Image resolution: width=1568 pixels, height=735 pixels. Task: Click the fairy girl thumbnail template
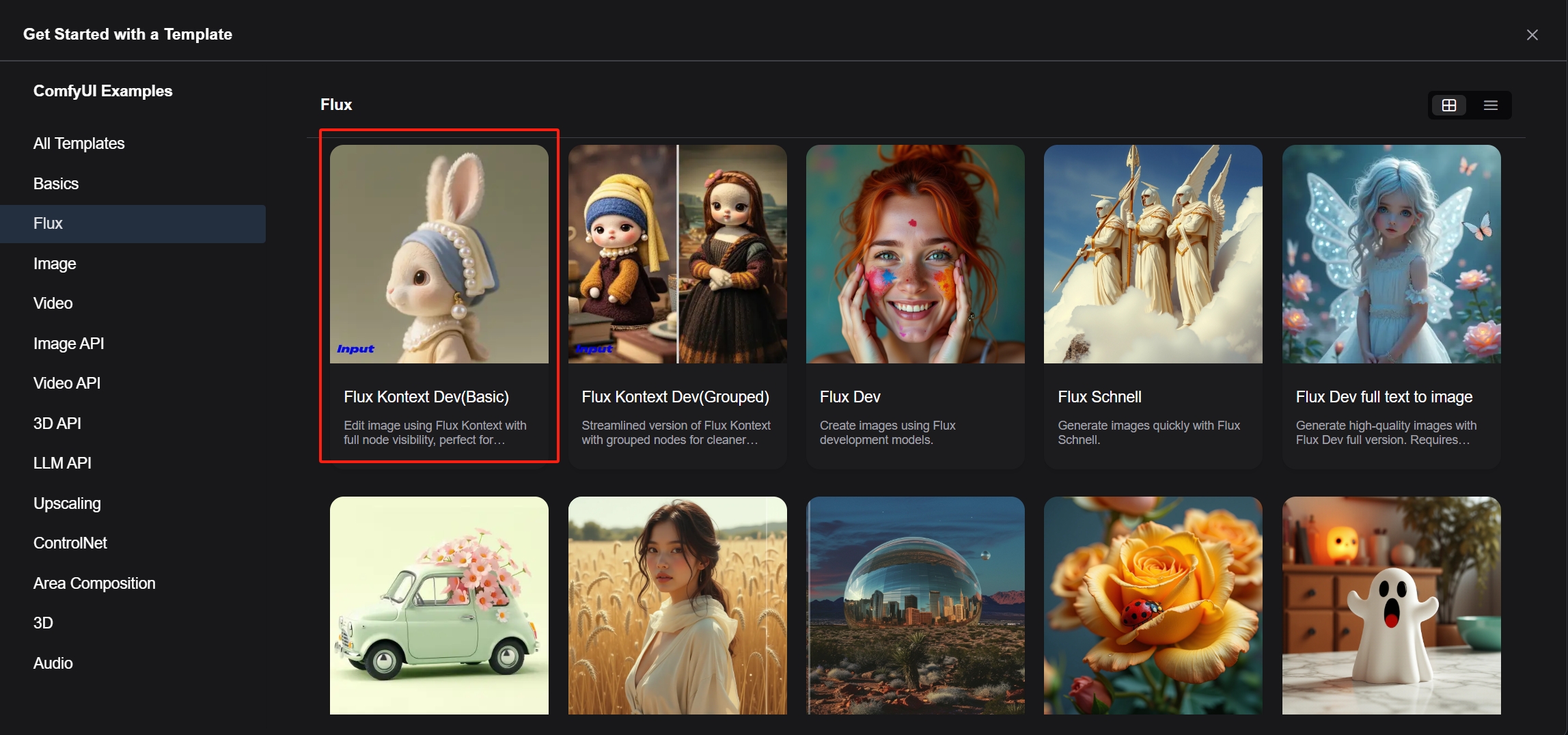pyautogui.click(x=1392, y=254)
